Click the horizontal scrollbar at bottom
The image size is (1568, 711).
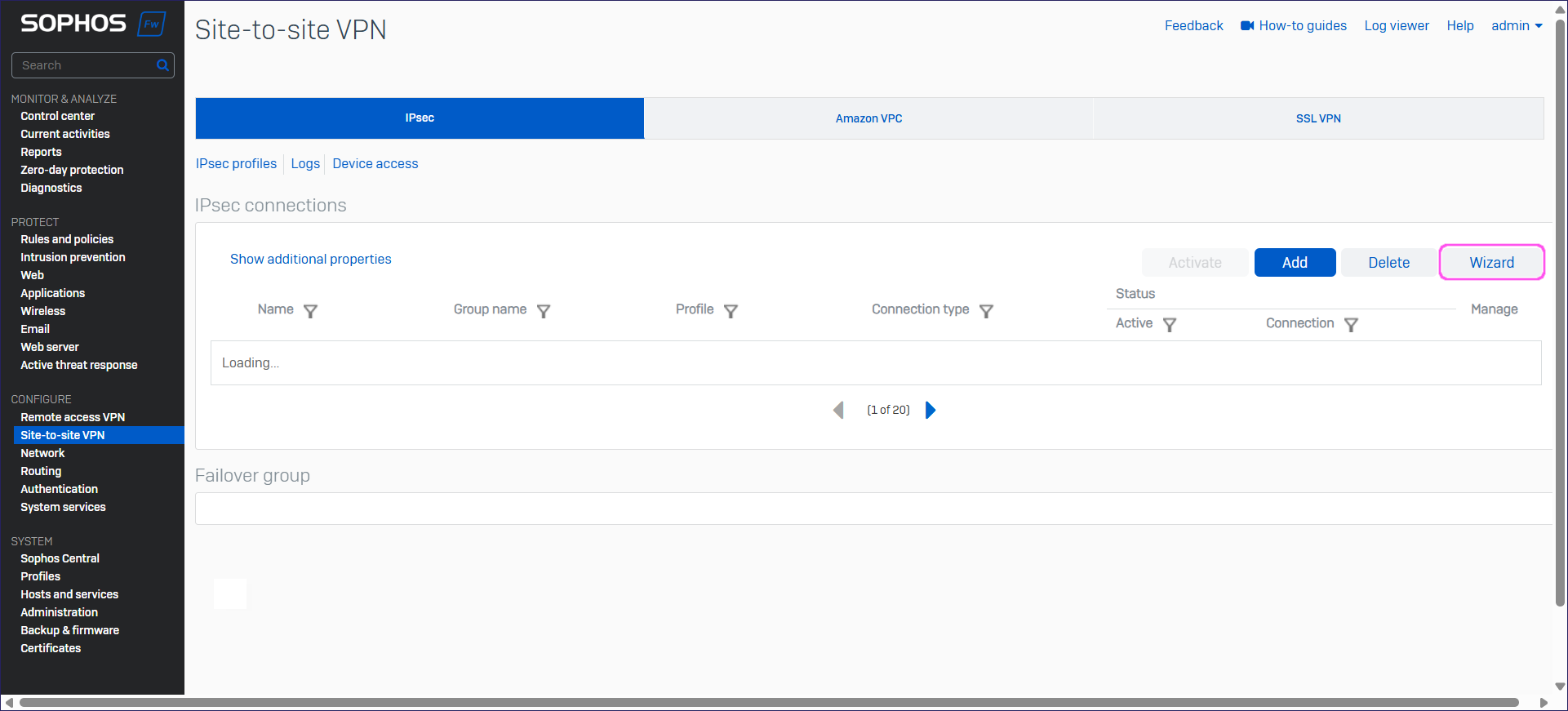767,703
